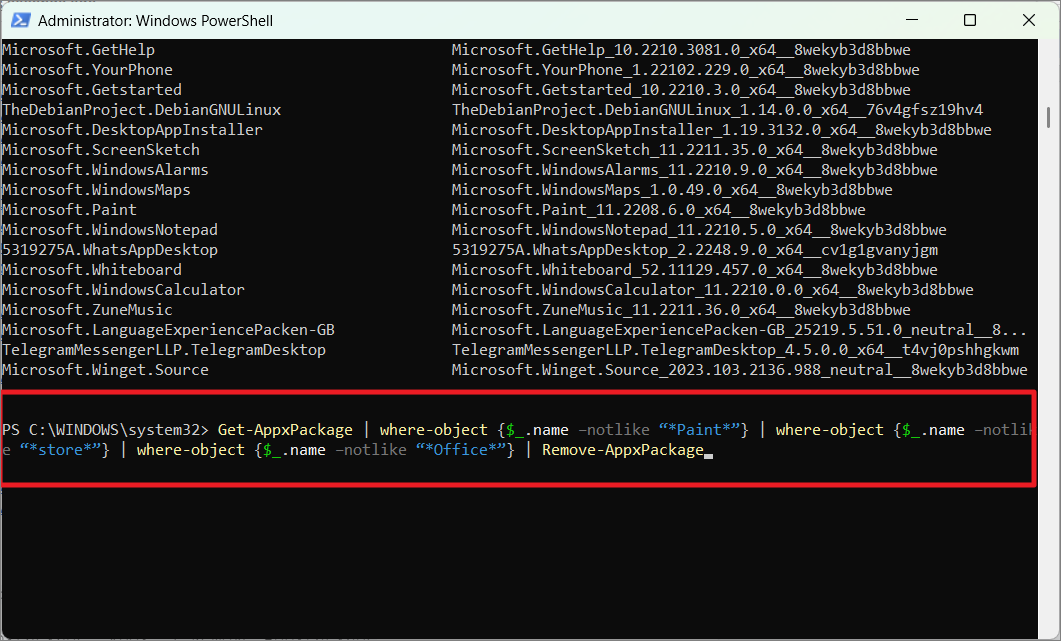
Task: Click full package name Microsoft.Winget.Source_2023.103.2136.988
Action: coord(740,370)
